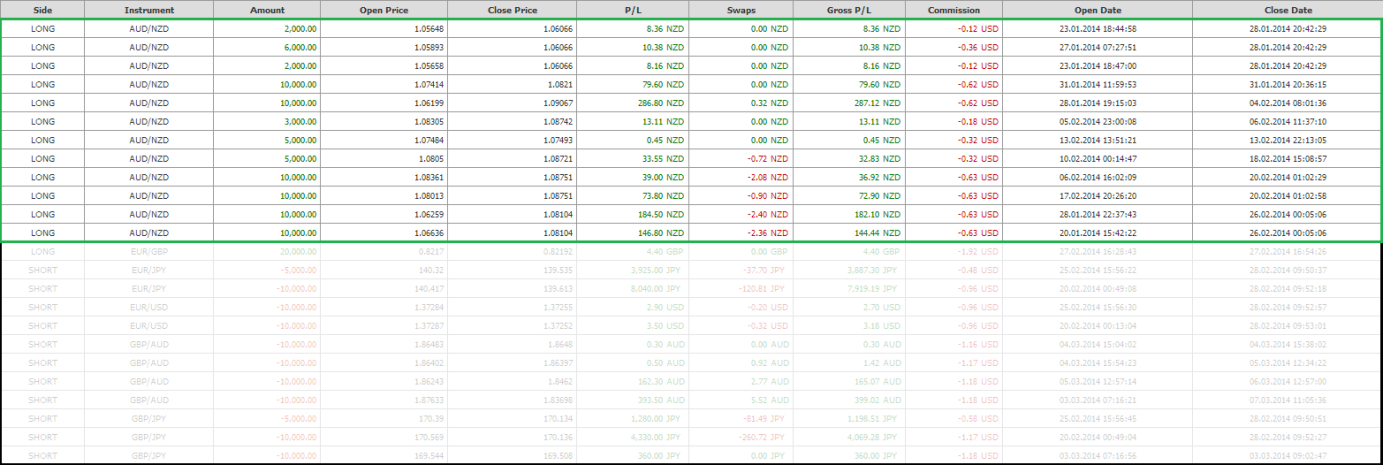Click close date 31.01.2014 20:36:15
The image size is (1383, 465).
point(1287,85)
